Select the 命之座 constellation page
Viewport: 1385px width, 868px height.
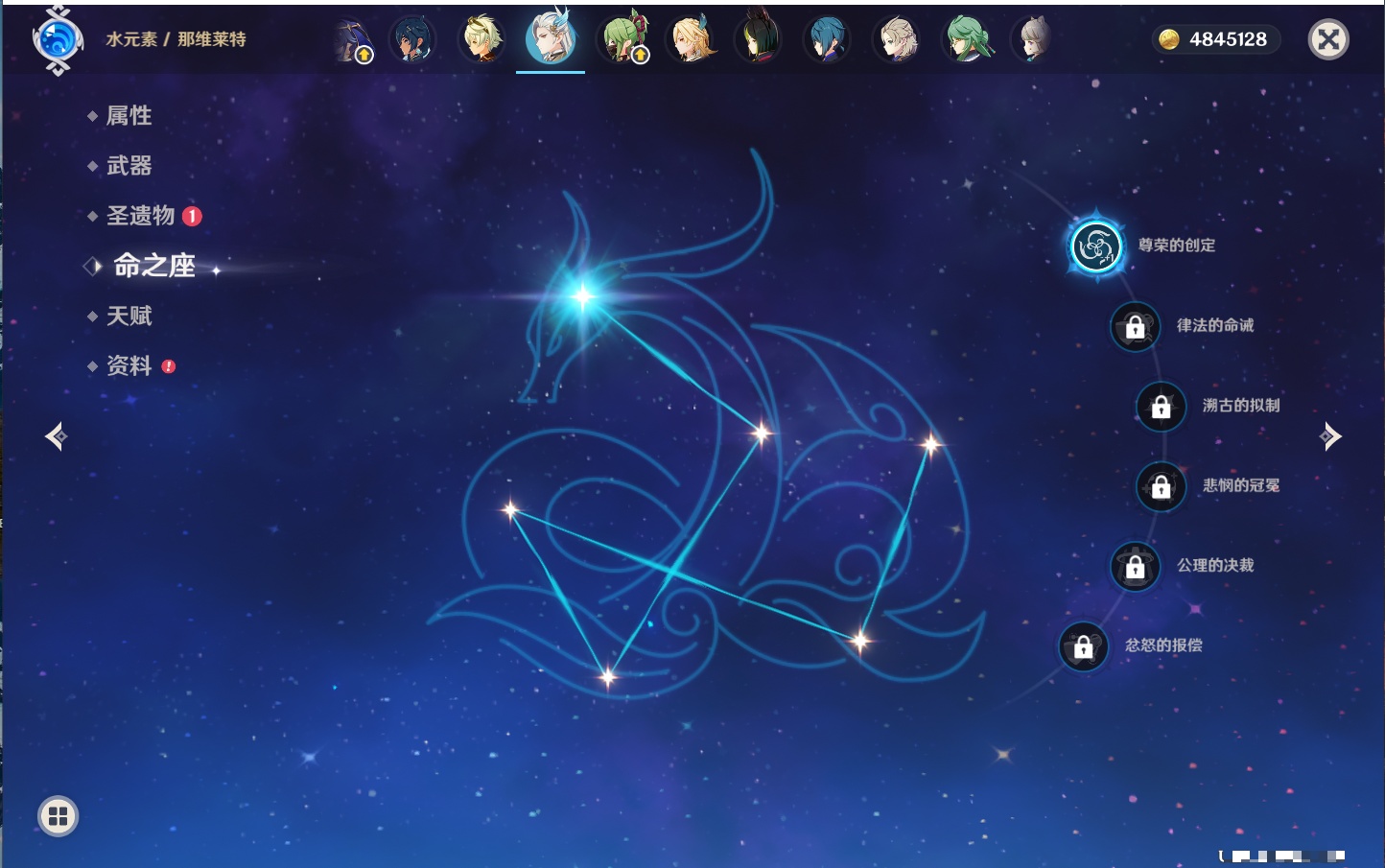[153, 266]
